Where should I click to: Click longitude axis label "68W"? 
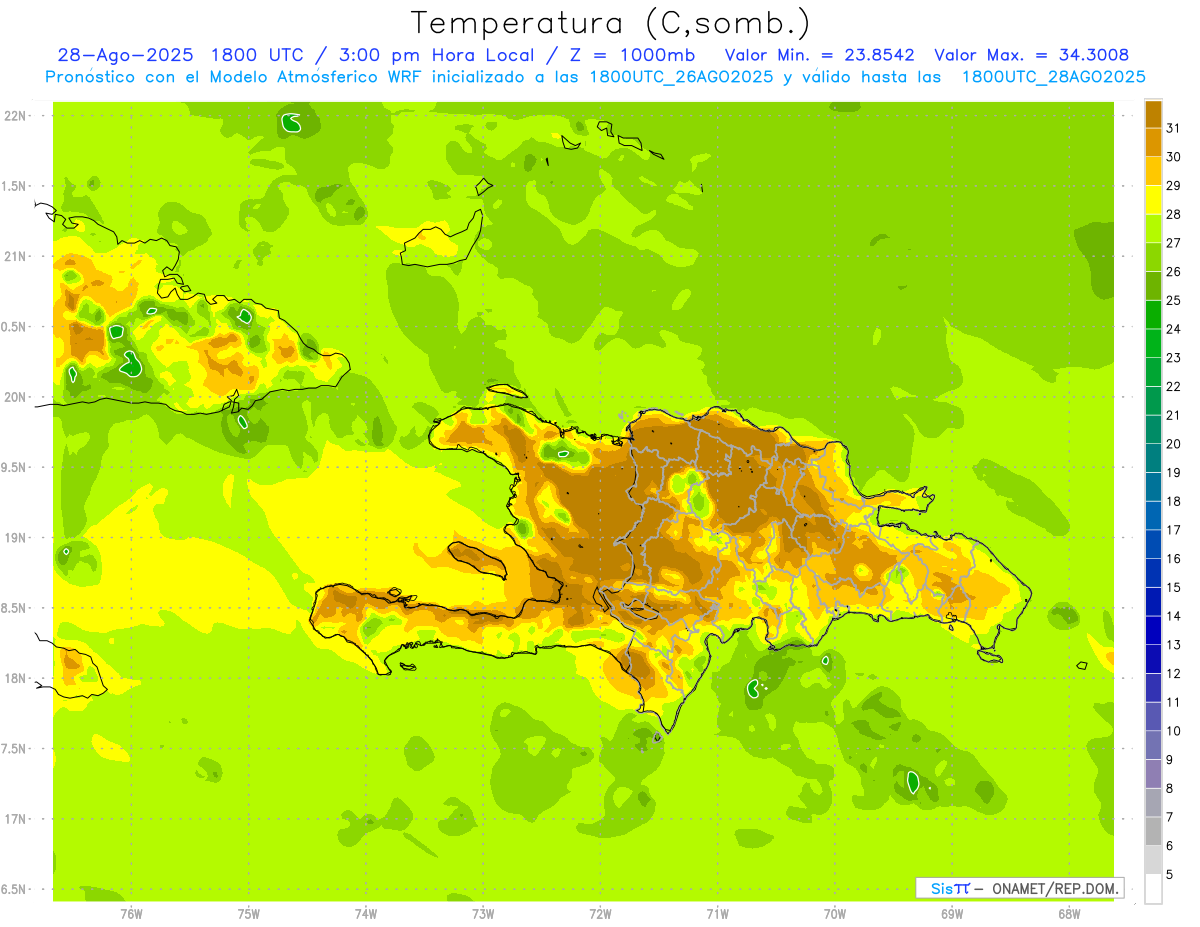click(1069, 912)
